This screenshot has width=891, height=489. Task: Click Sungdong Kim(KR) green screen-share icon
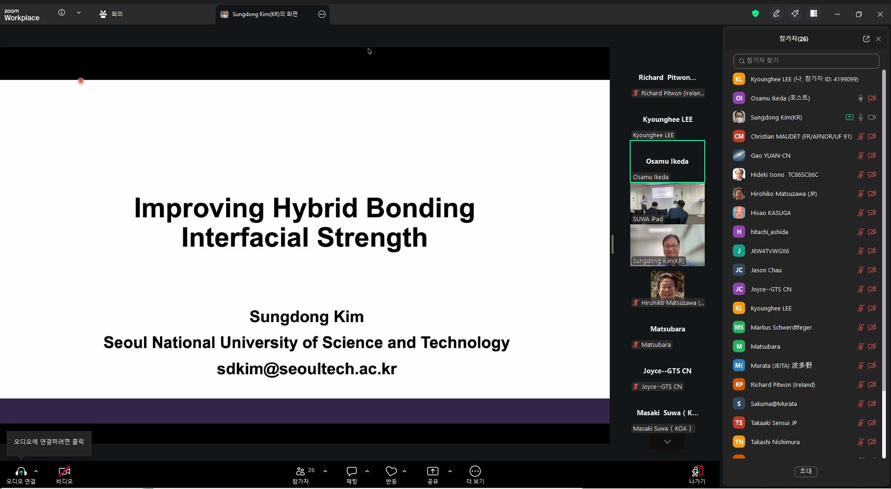click(x=849, y=117)
